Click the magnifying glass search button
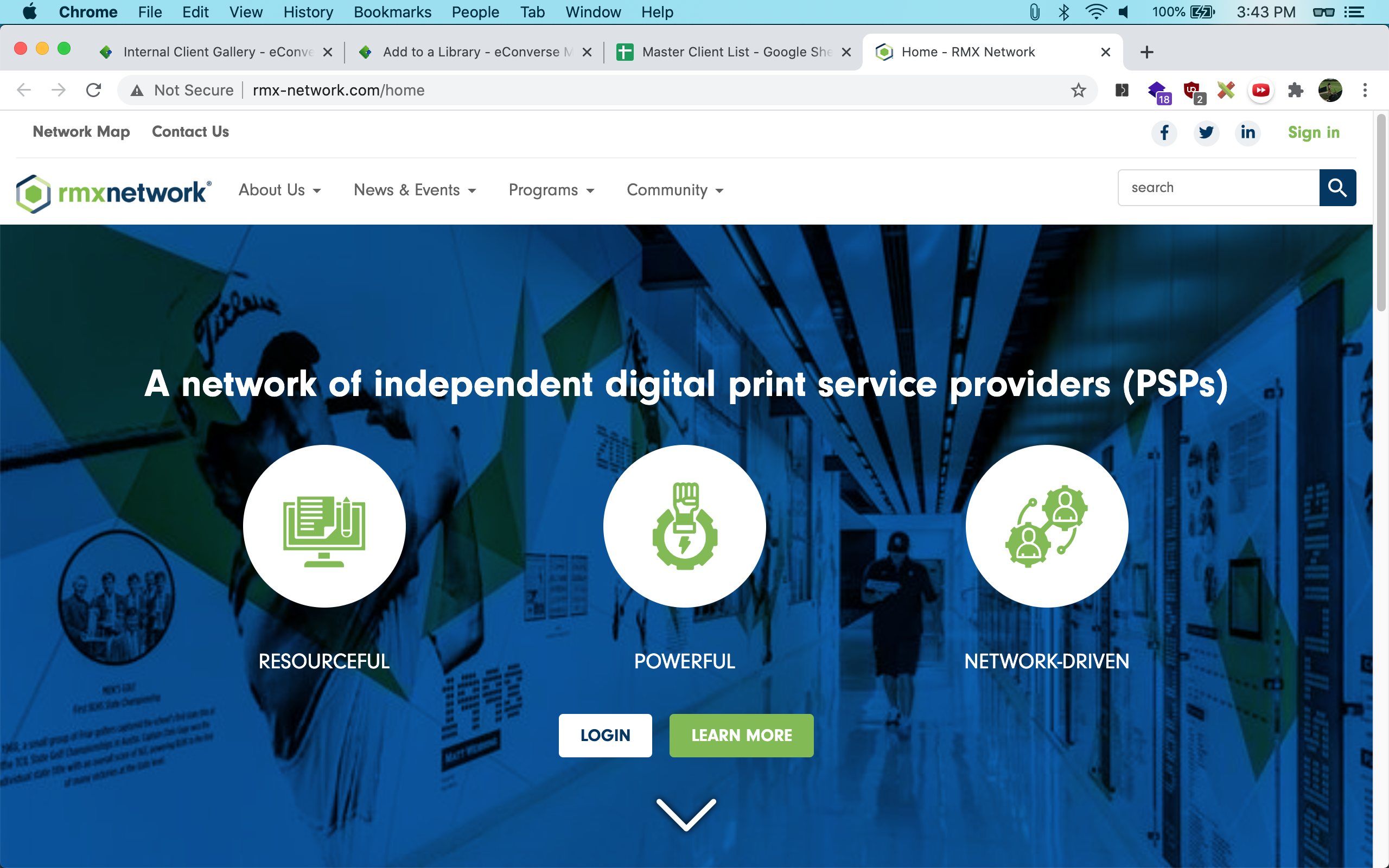Image resolution: width=1389 pixels, height=868 pixels. (x=1337, y=188)
